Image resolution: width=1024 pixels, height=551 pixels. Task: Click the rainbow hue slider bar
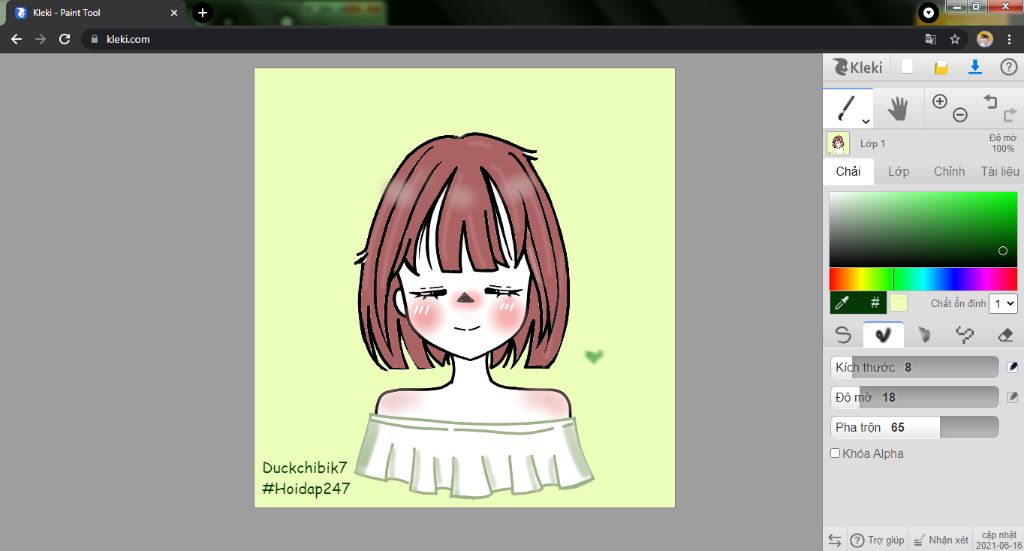pyautogui.click(x=923, y=279)
